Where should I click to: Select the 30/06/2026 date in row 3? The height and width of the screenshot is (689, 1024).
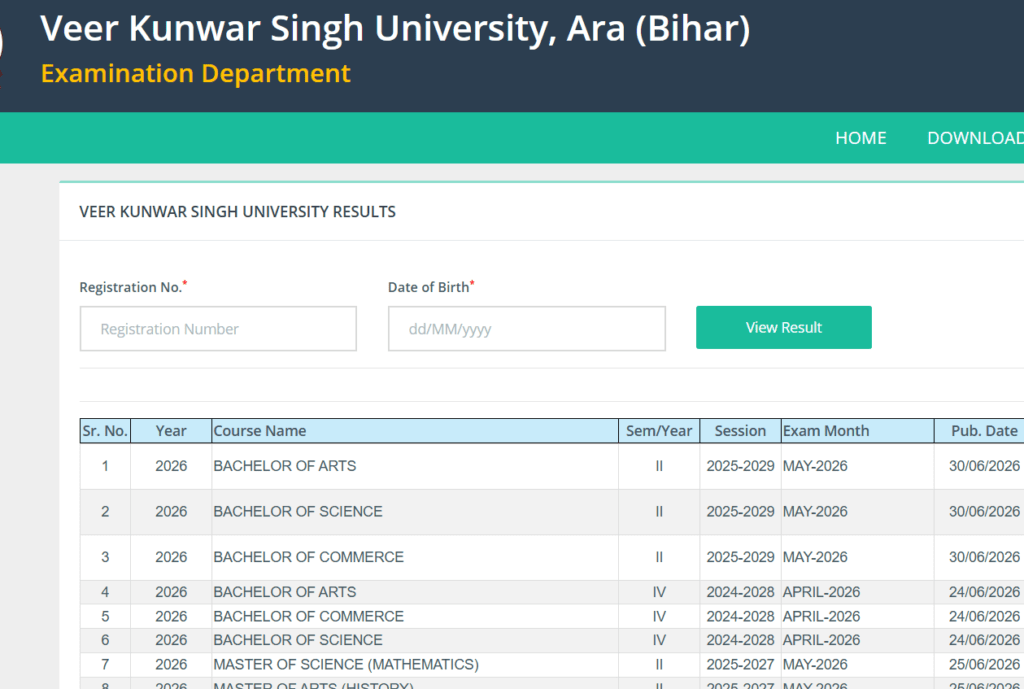(x=984, y=557)
